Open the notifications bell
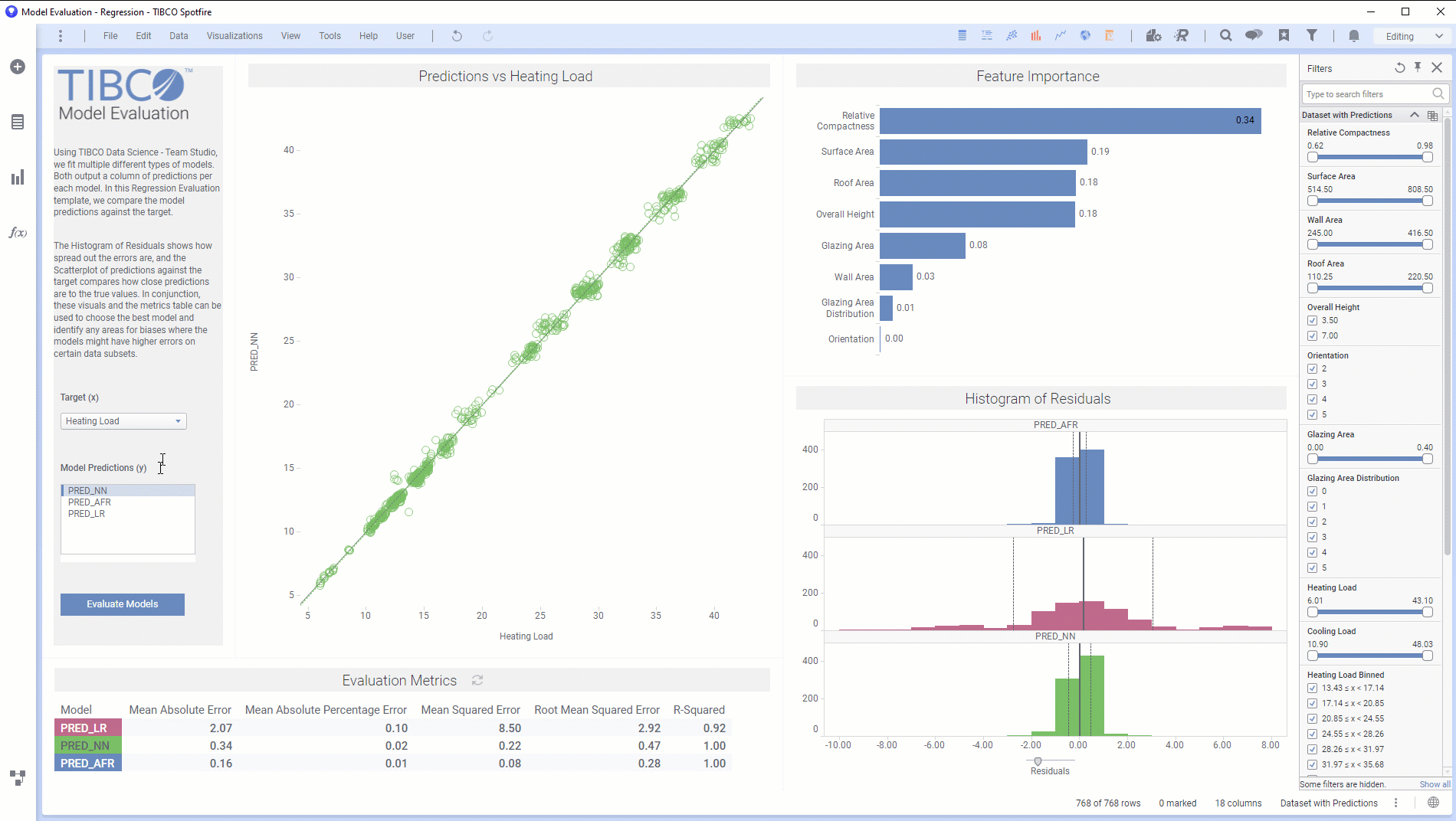 [x=1354, y=36]
